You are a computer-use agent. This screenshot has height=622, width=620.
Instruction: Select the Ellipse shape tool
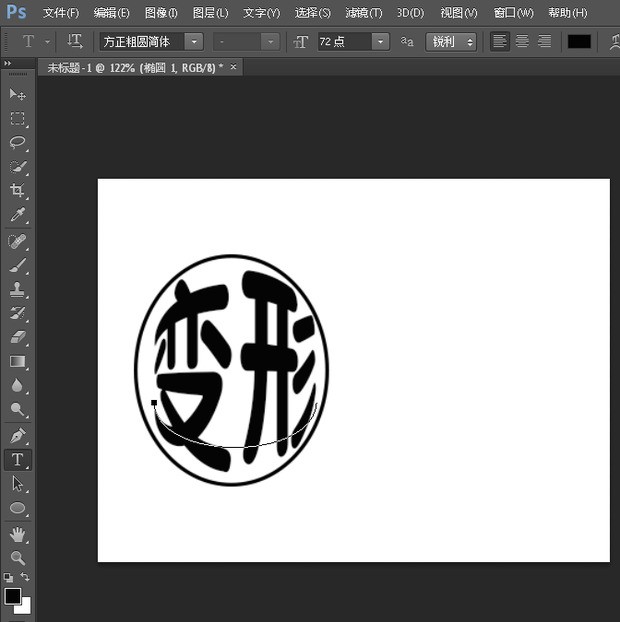tap(17, 508)
